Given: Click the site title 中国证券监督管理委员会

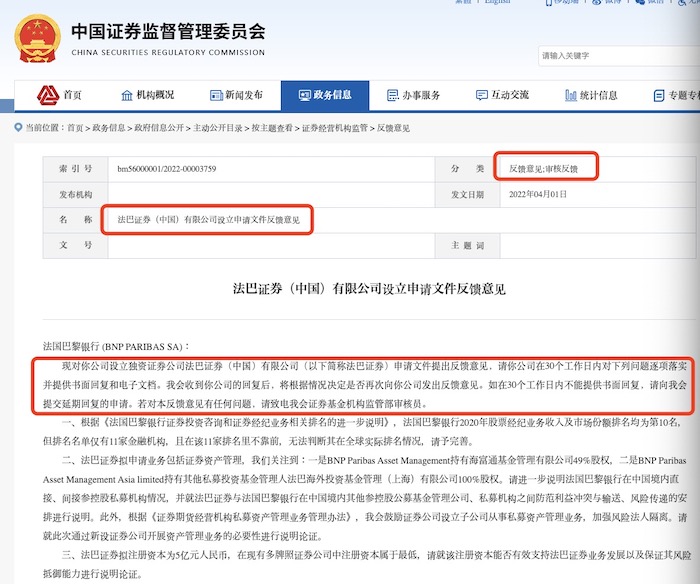Looking at the screenshot, I should pos(168,31).
